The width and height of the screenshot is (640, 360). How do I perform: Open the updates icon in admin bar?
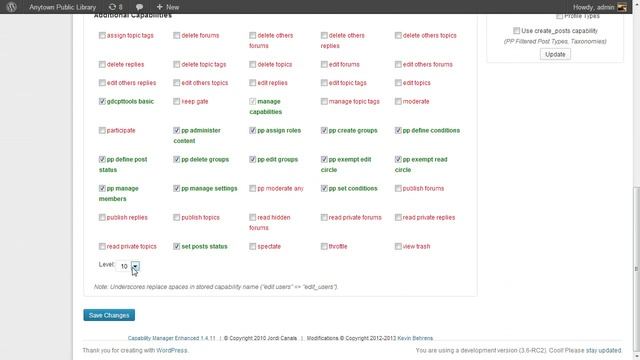[x=116, y=7]
